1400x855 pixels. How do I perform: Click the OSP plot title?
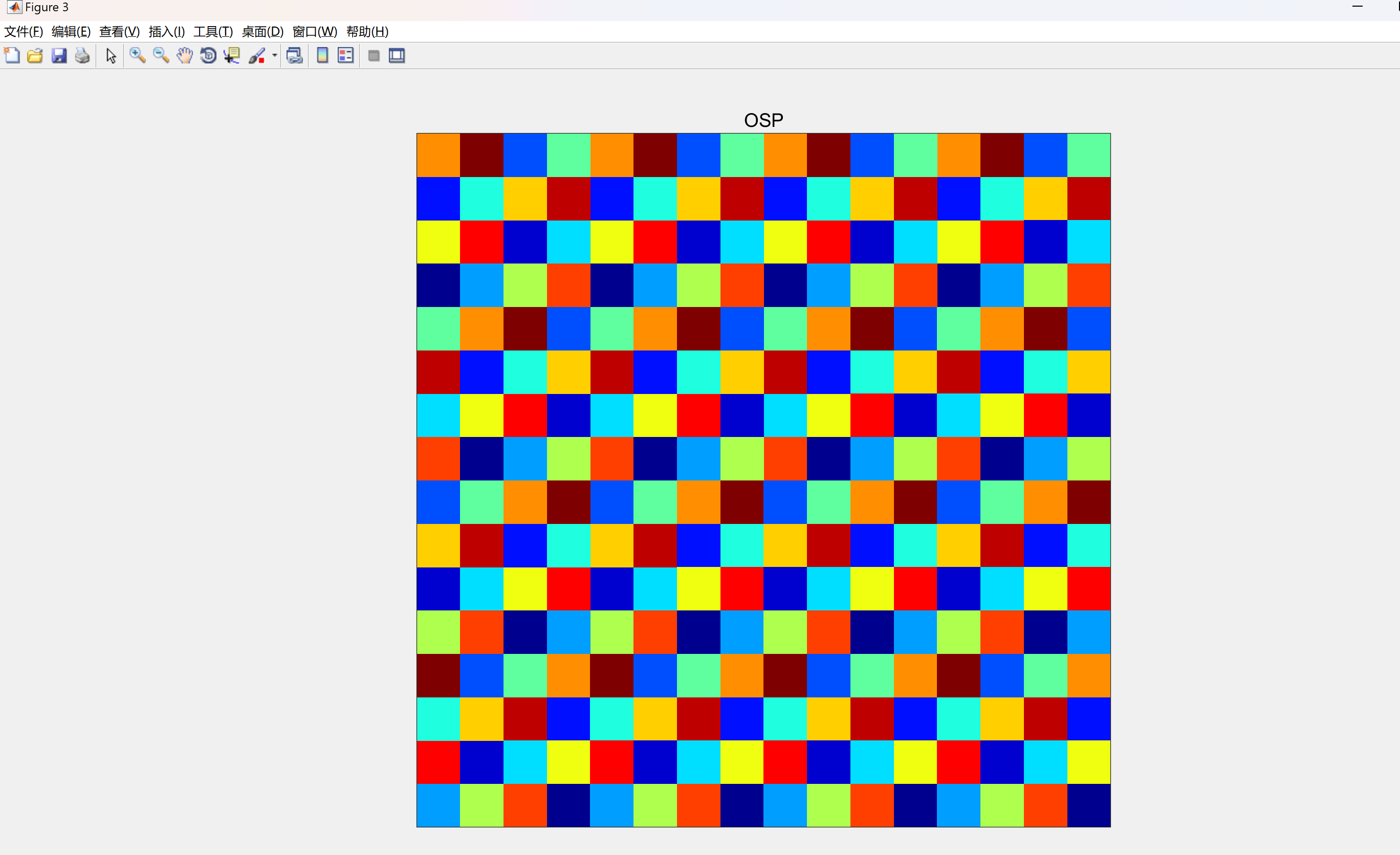click(x=763, y=120)
